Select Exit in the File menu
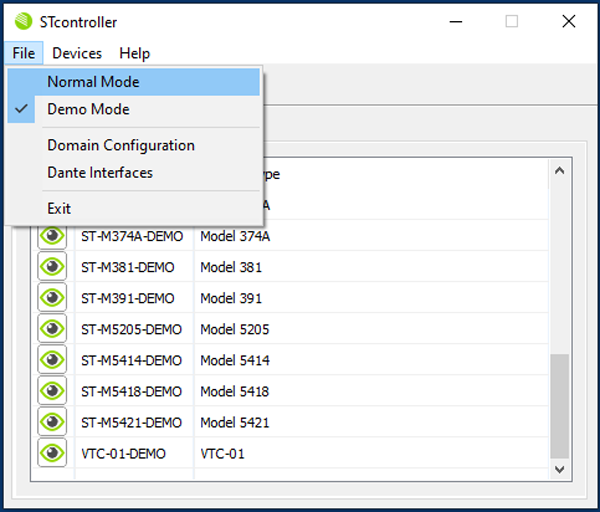 click(59, 208)
